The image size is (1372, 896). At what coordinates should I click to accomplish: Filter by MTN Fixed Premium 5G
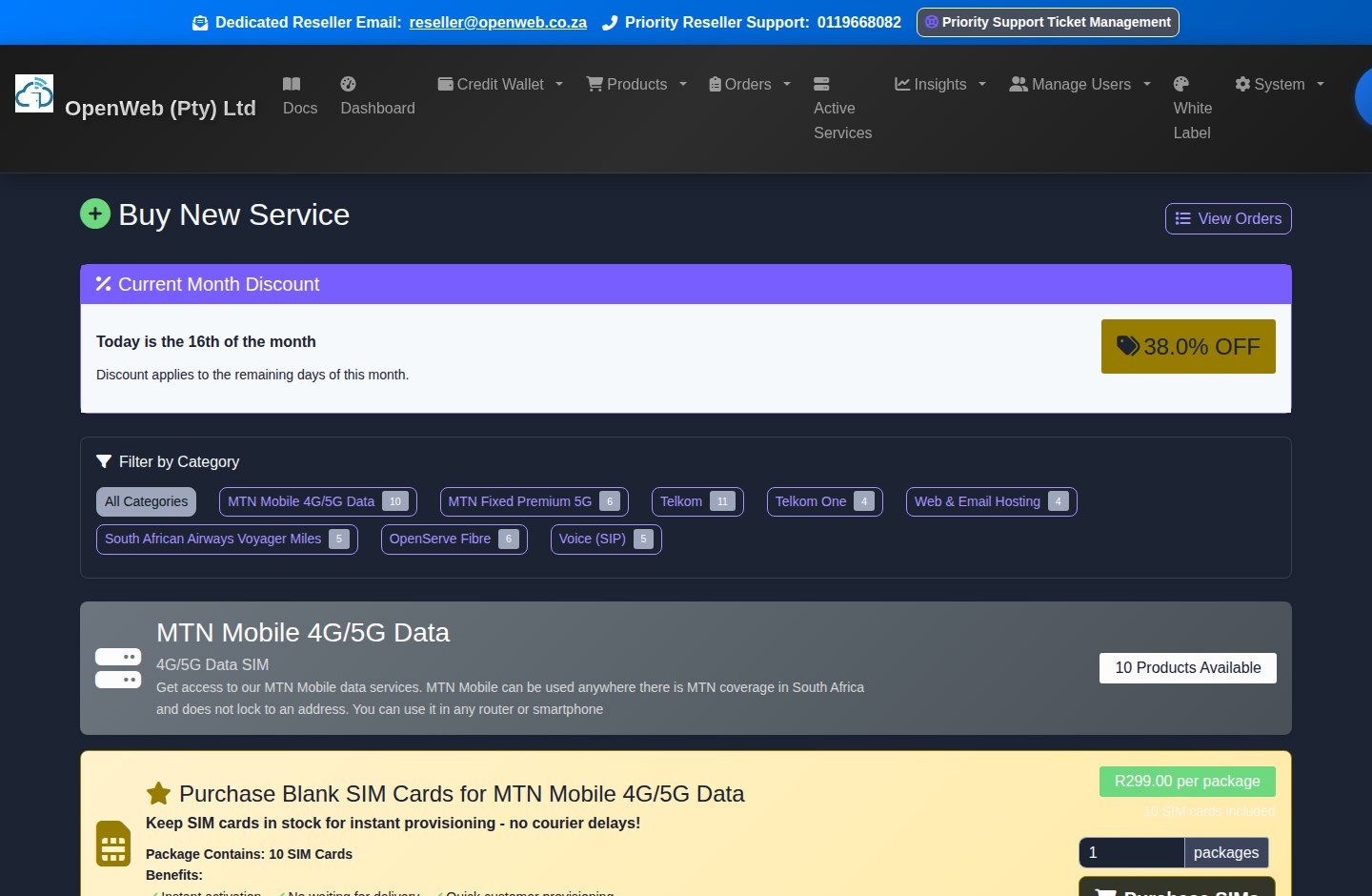pyautogui.click(x=534, y=501)
